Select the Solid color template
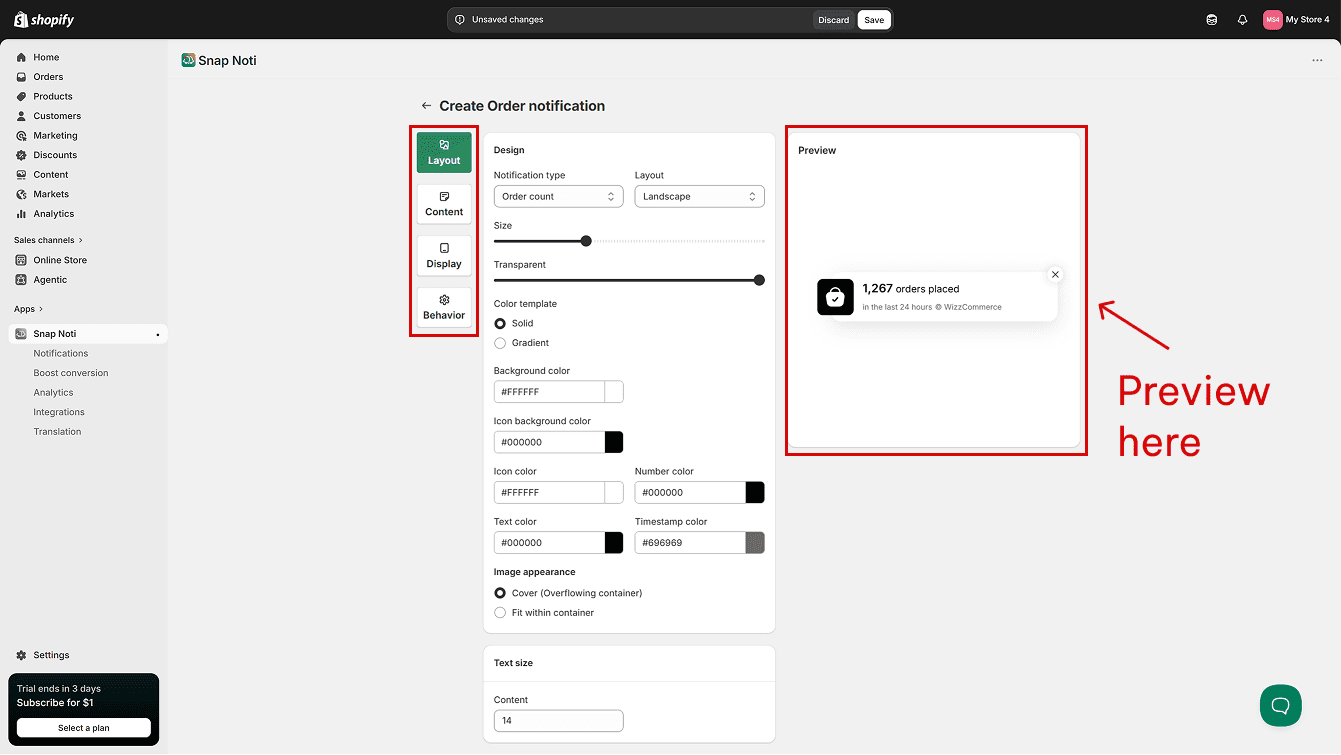Viewport: 1341px width, 755px height. point(500,324)
